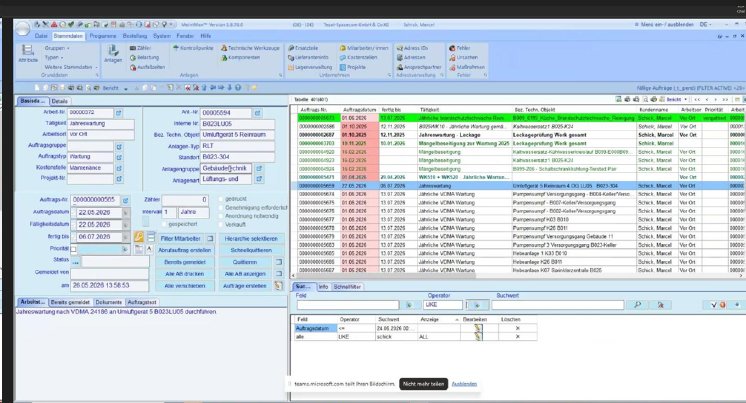Click the orange key icon beside fertig bis
This screenshot has width=746, height=403.
(138, 237)
